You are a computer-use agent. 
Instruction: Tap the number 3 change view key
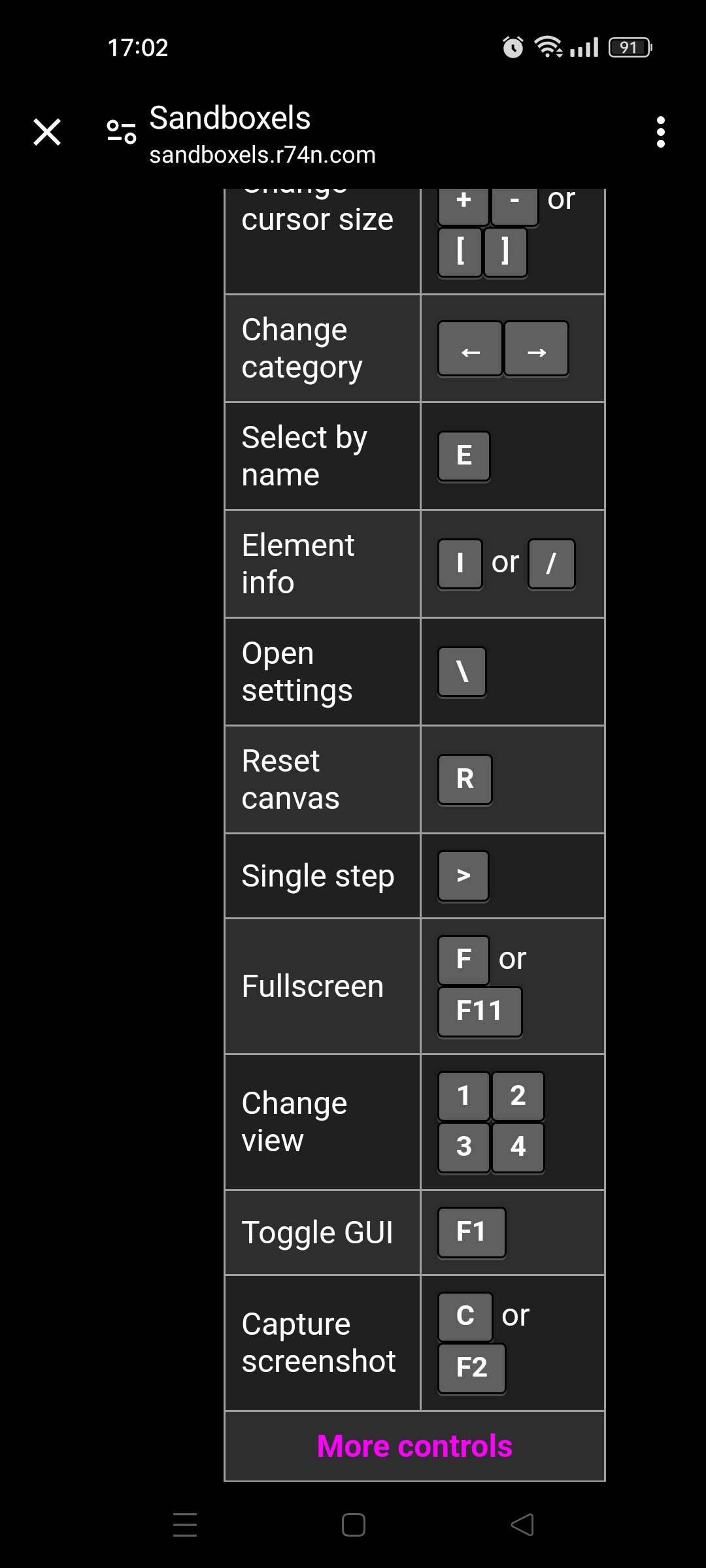pyautogui.click(x=463, y=1147)
